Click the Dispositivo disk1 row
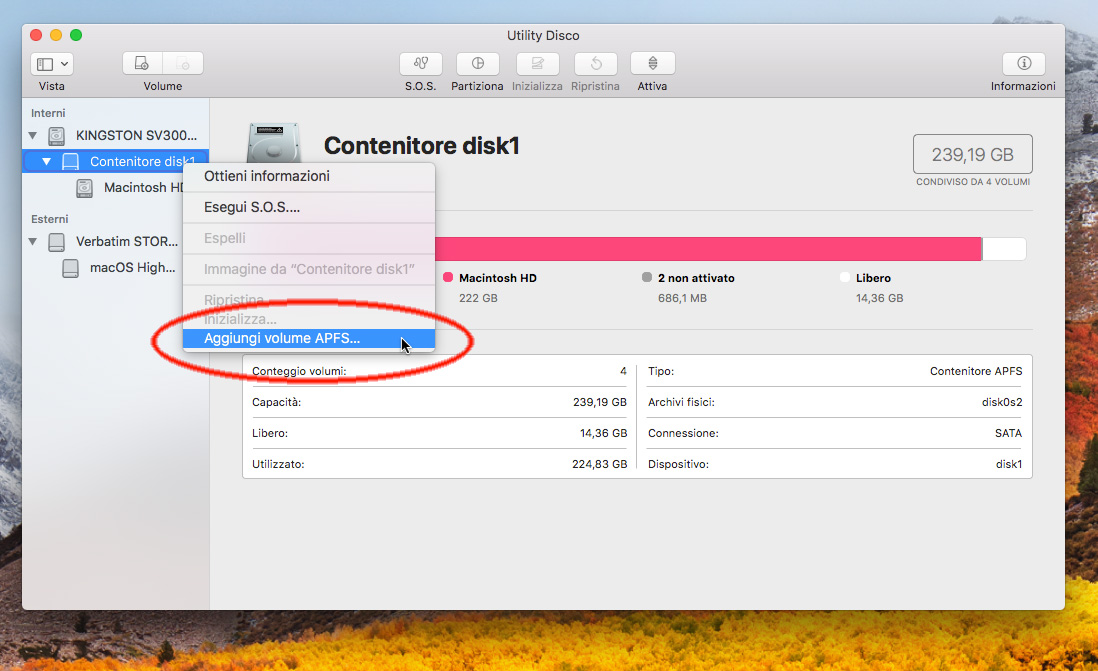The width and height of the screenshot is (1098, 671). [x=835, y=464]
